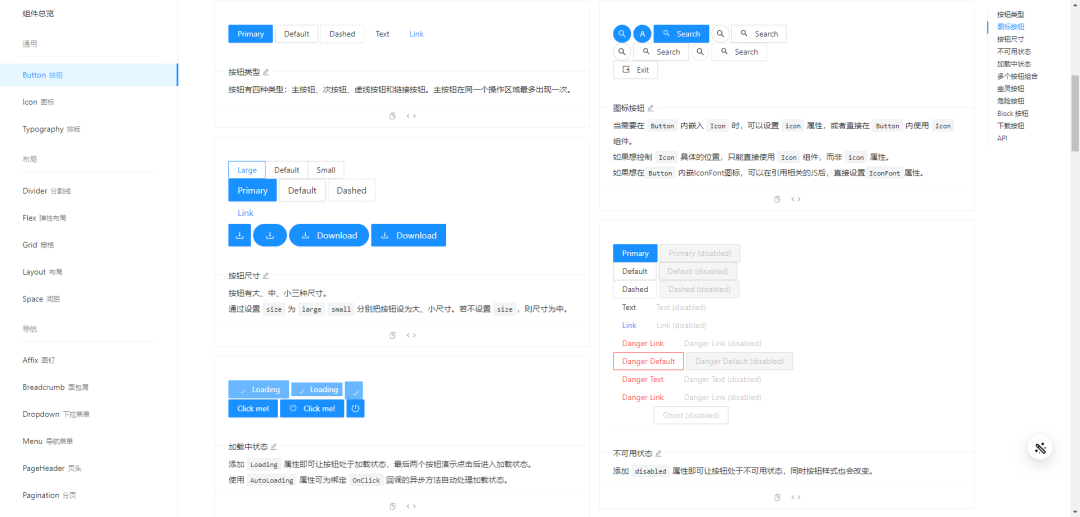Click edit pencil next to 按钮尺寸 title

(x=266, y=275)
